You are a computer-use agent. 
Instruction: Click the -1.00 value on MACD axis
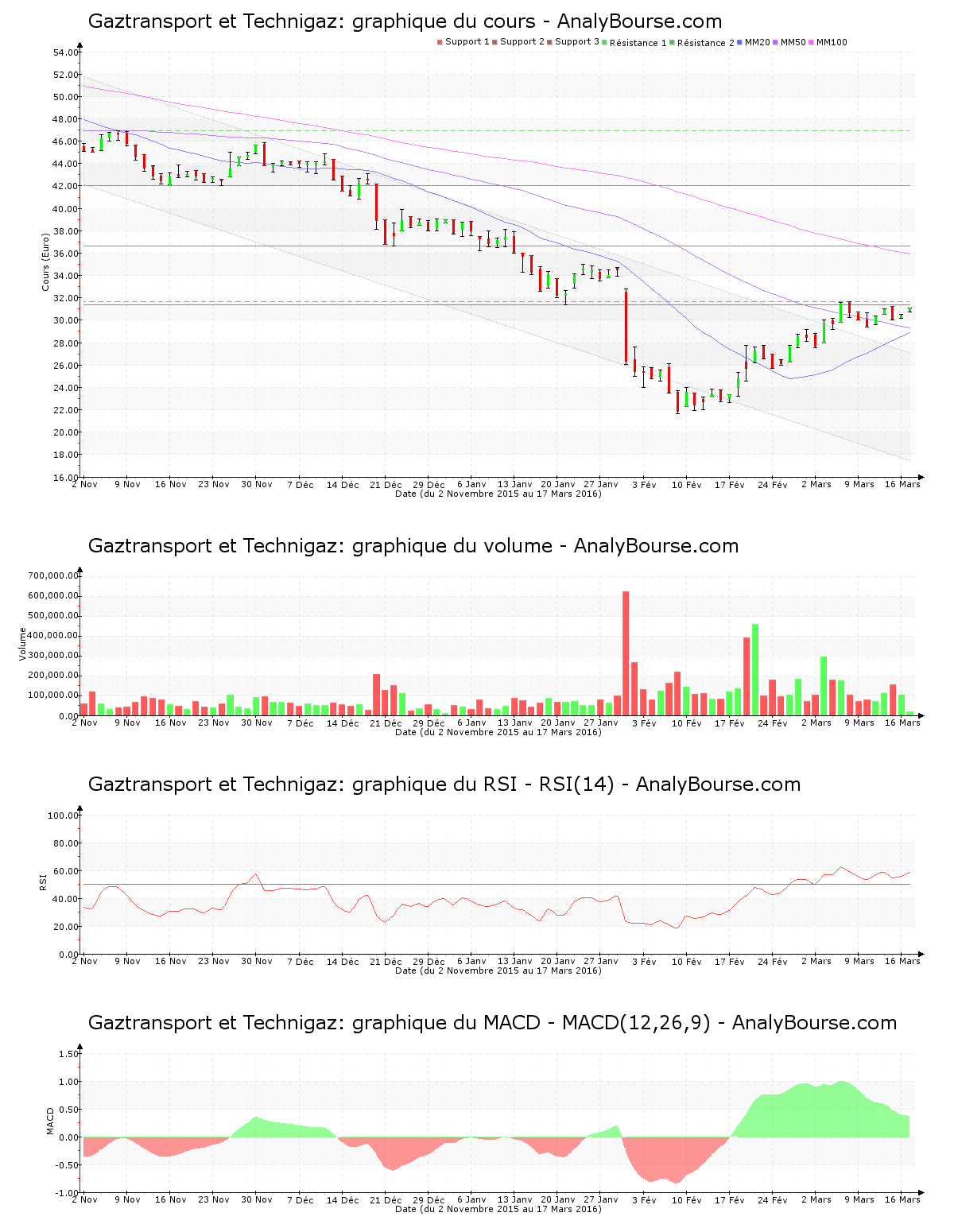67,1193
